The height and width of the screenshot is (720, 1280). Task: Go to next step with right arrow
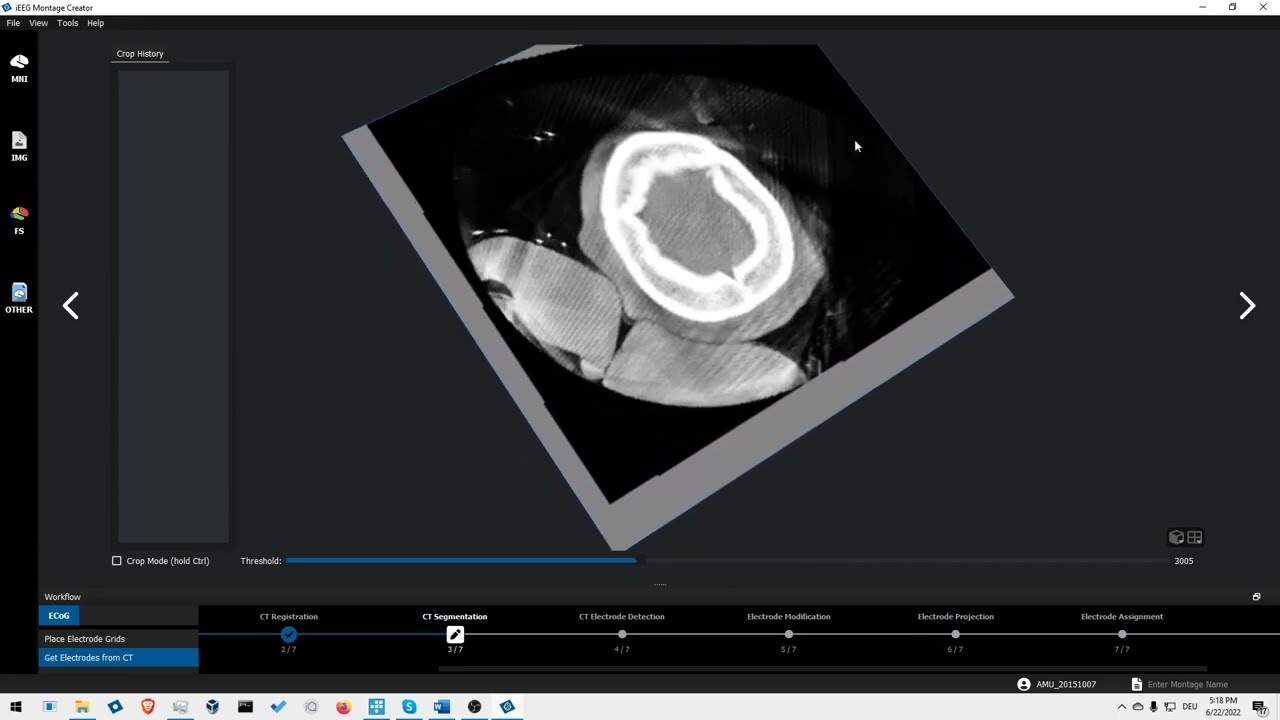[1247, 306]
